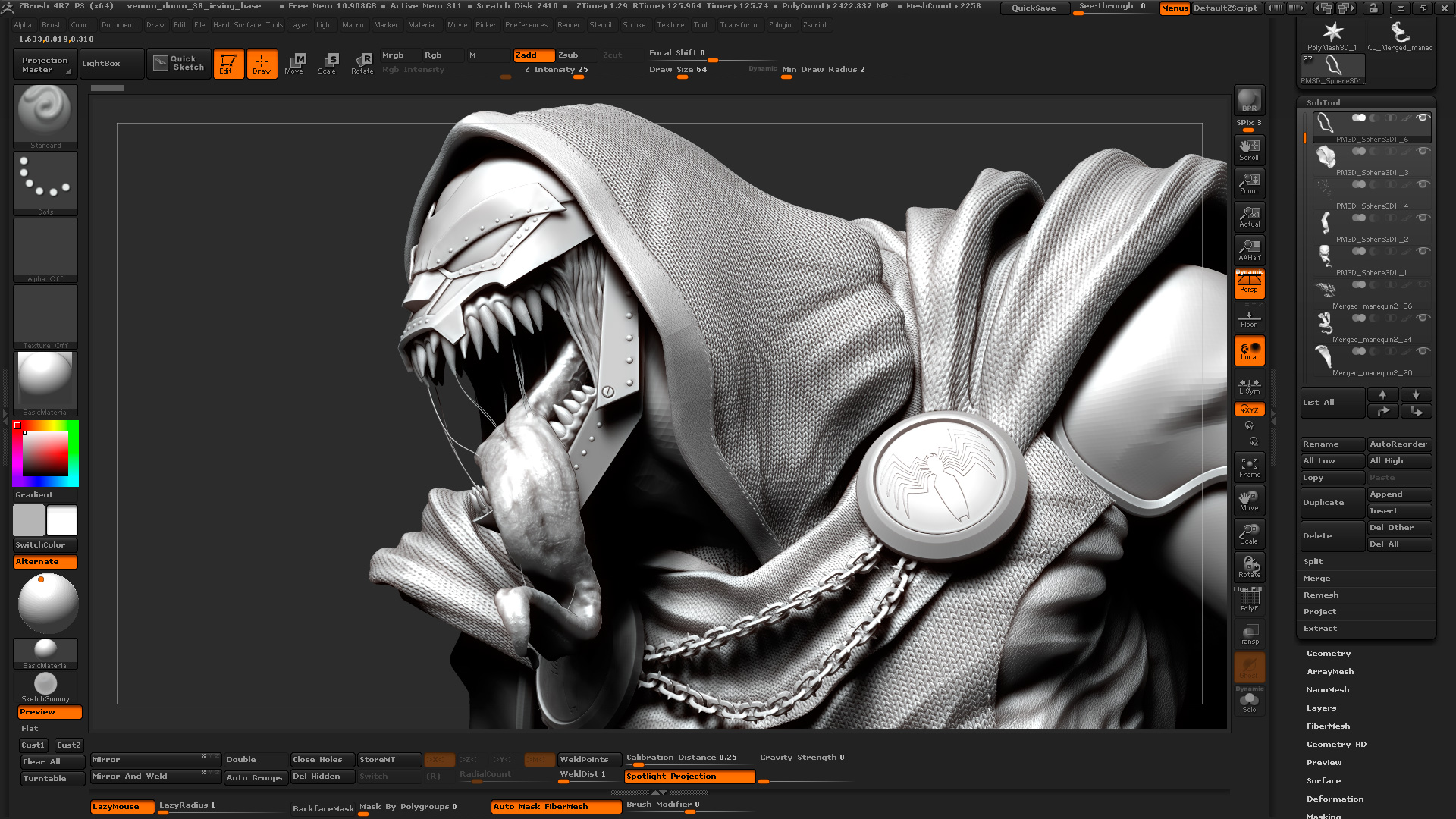The image size is (1456, 819).
Task: Click the Append subtool button
Action: pyautogui.click(x=1399, y=494)
